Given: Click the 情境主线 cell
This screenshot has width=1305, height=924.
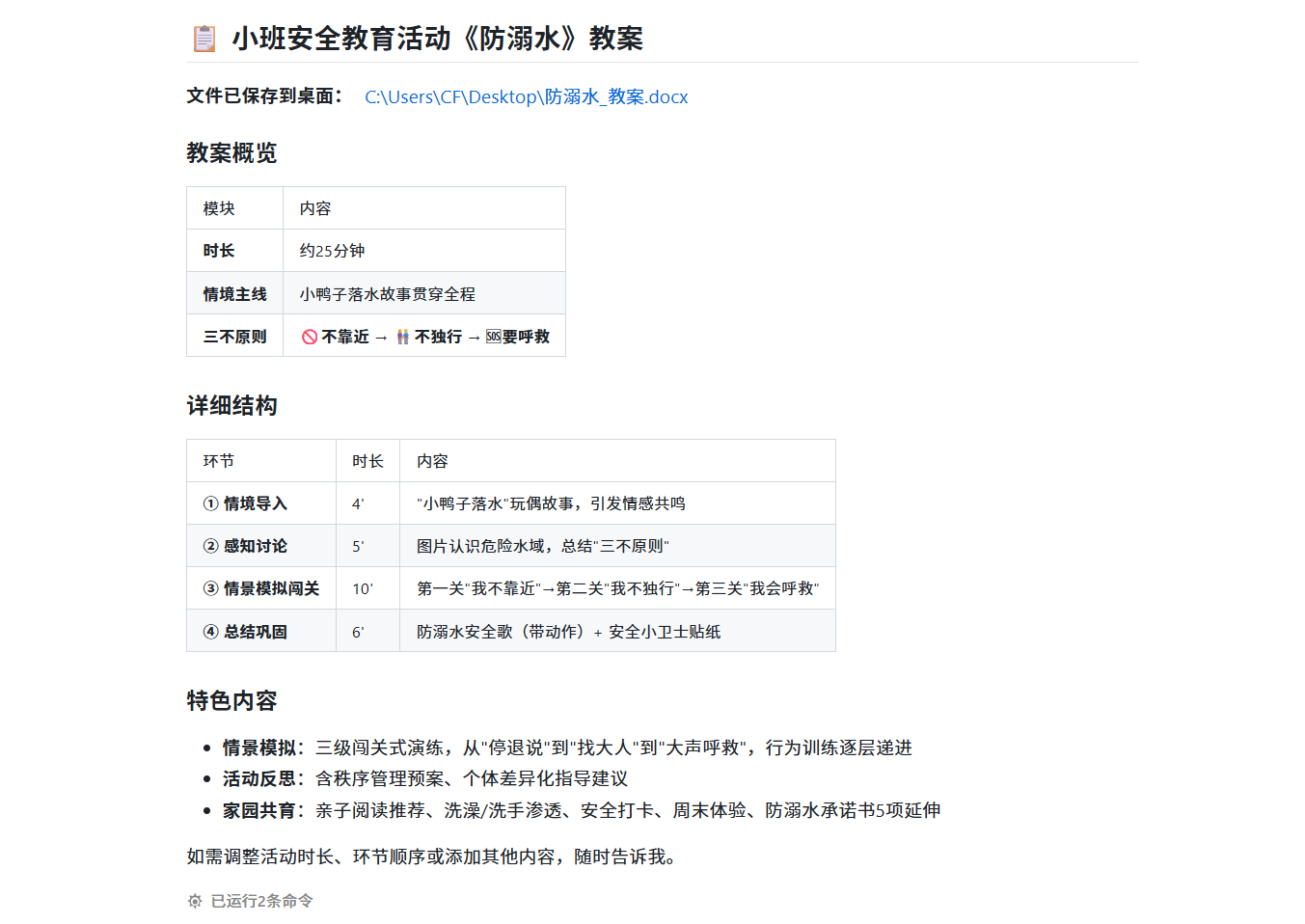Looking at the screenshot, I should tap(234, 294).
